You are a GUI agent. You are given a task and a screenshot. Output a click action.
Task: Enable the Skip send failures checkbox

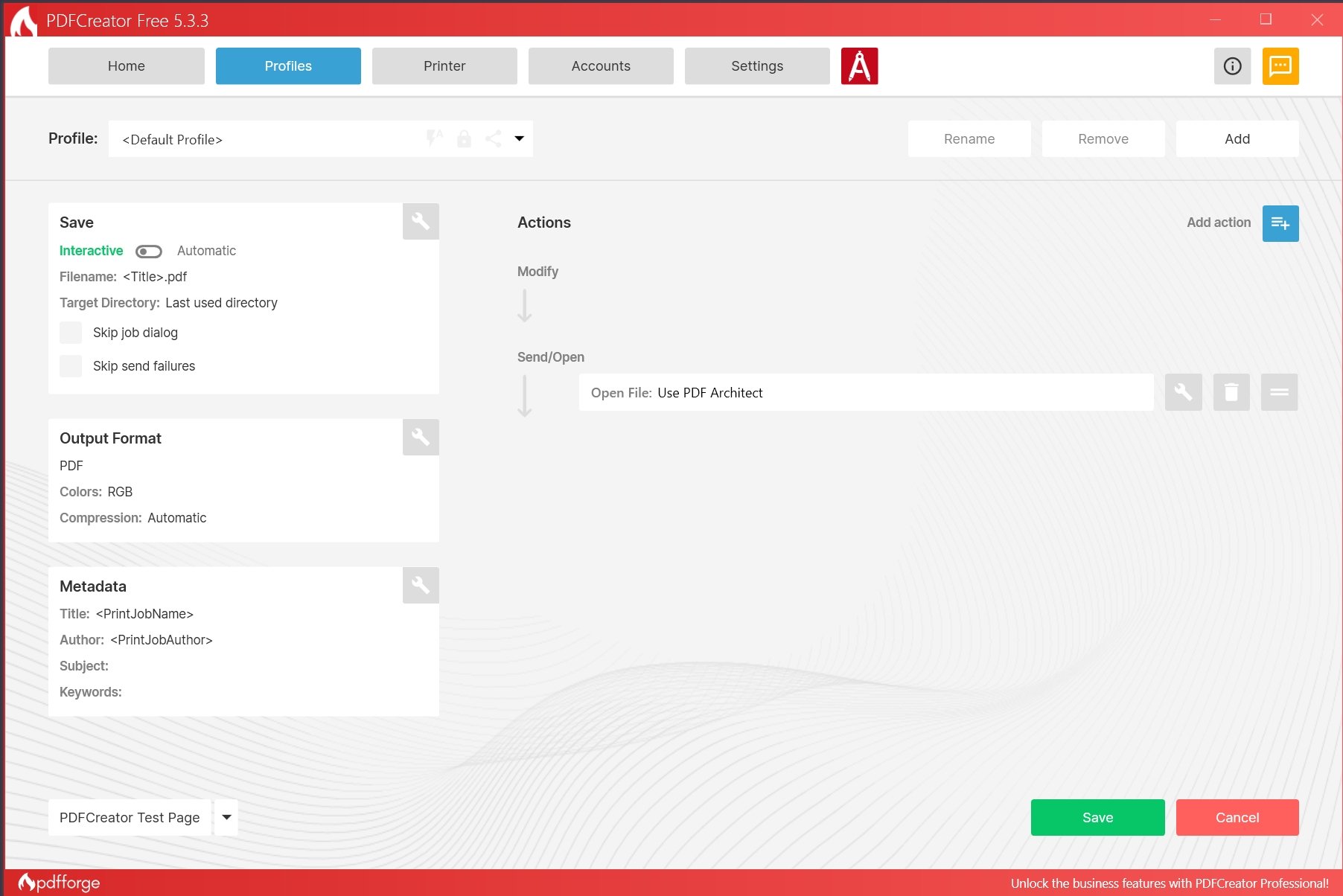point(71,366)
